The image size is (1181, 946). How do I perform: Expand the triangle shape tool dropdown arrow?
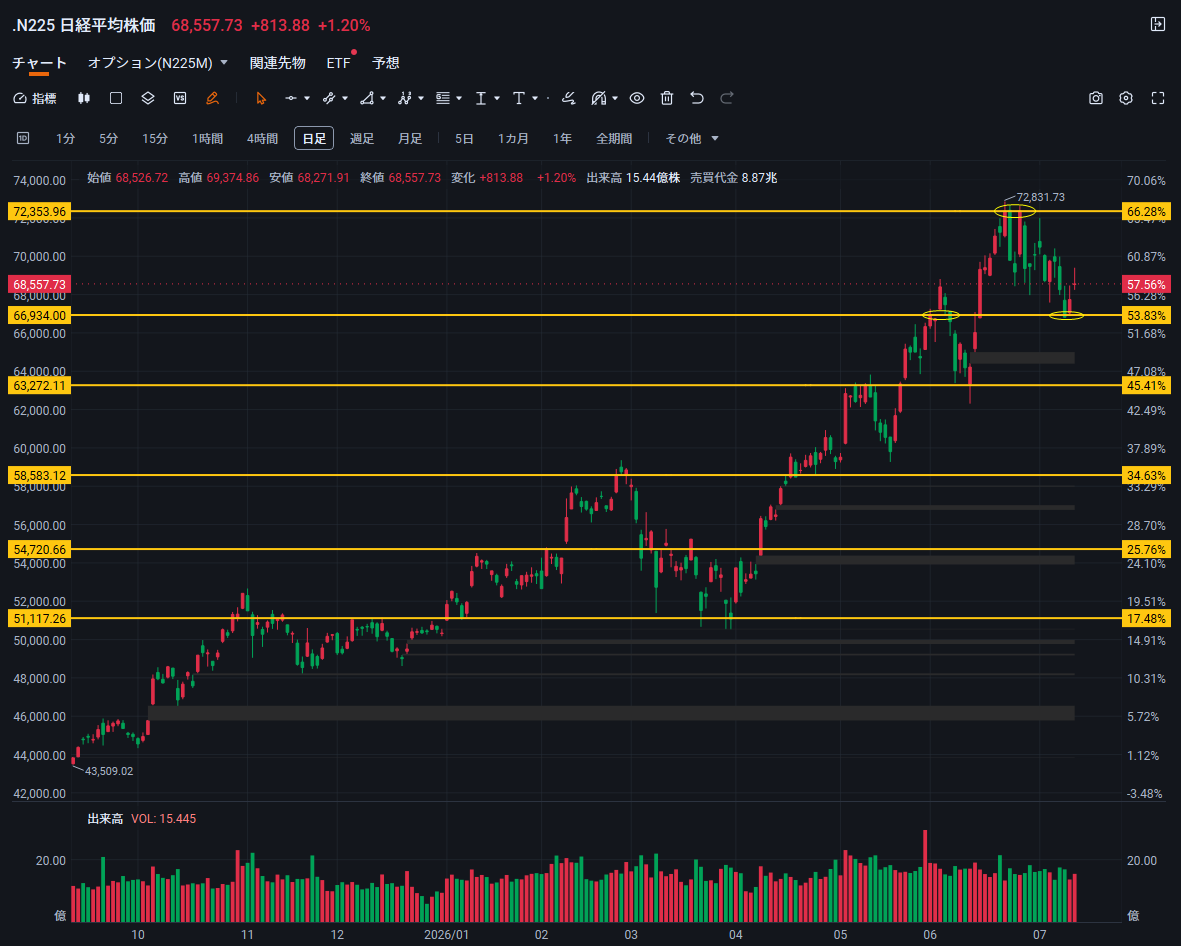coord(383,98)
